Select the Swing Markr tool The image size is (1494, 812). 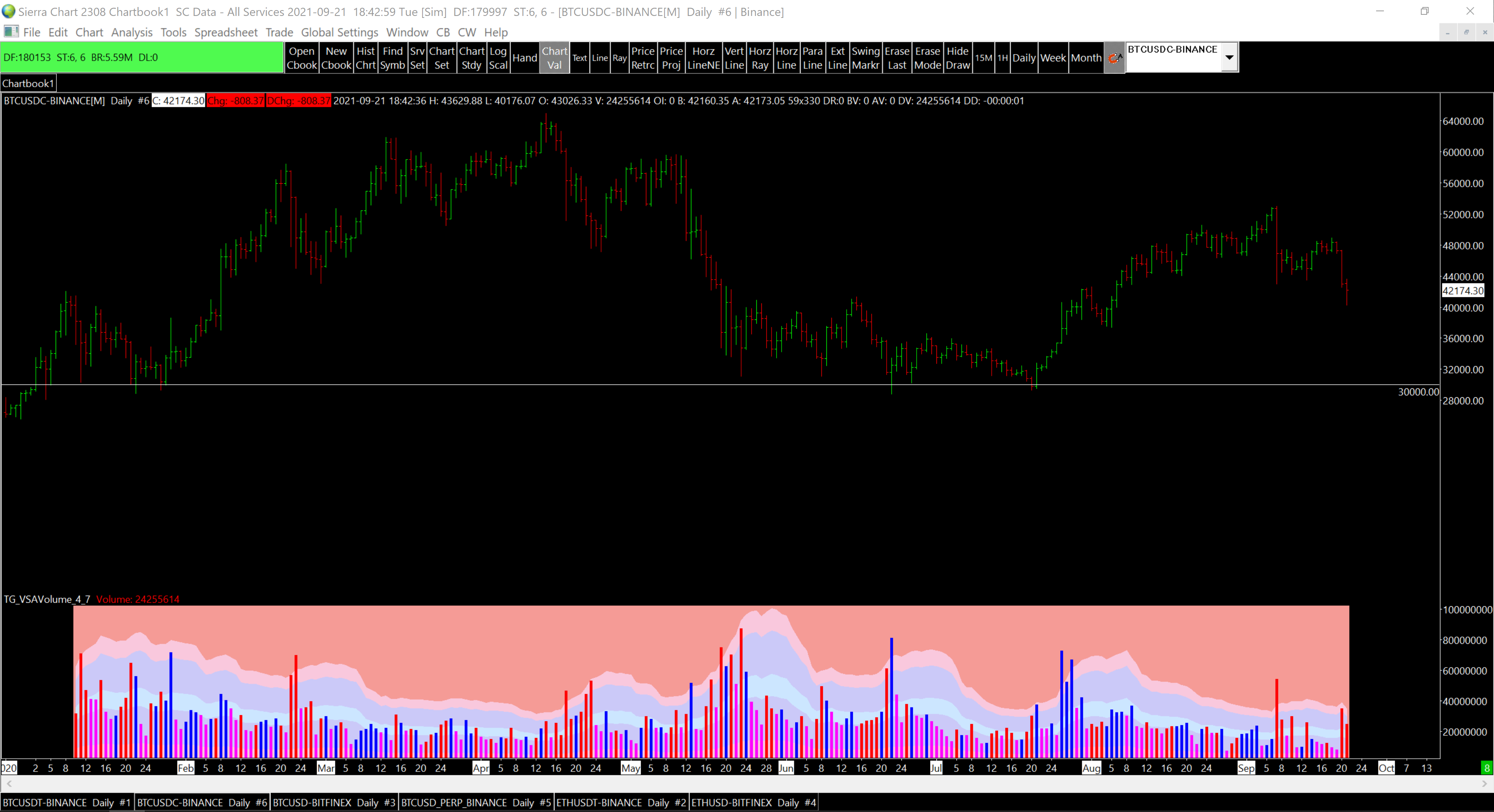point(865,58)
